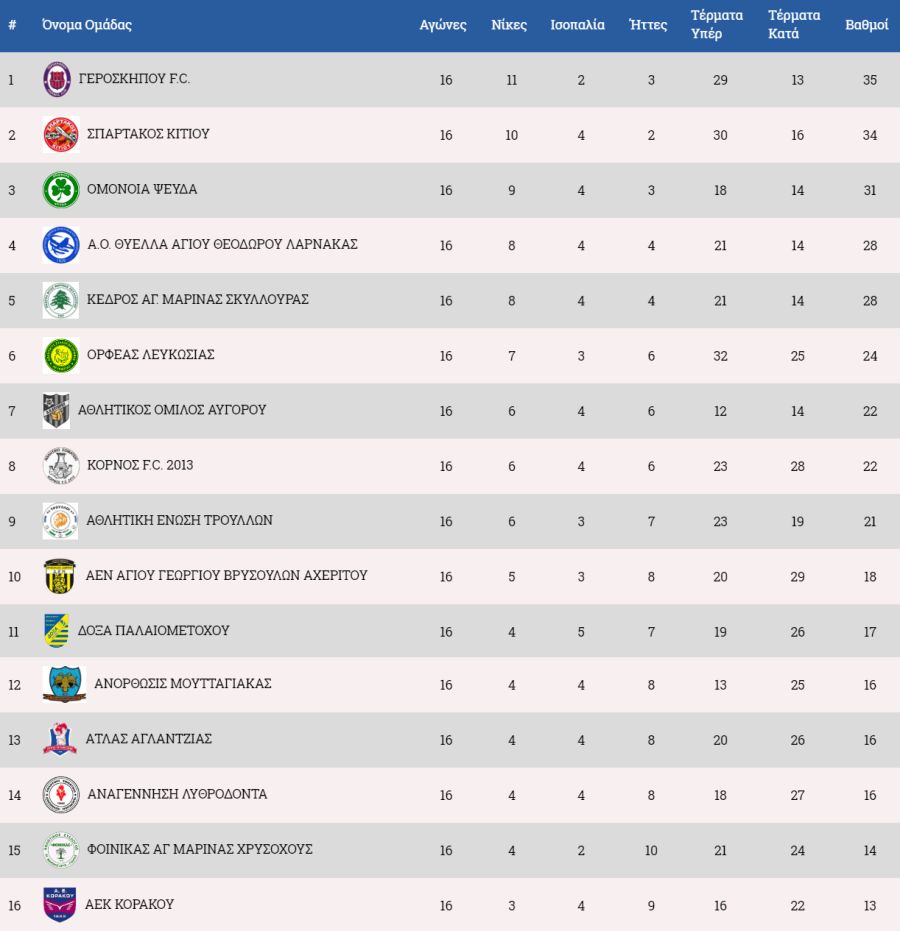This screenshot has height=931, width=900.
Task: Click the ΑΥΓΟΡΟΥ black and white shield
Action: (56, 411)
